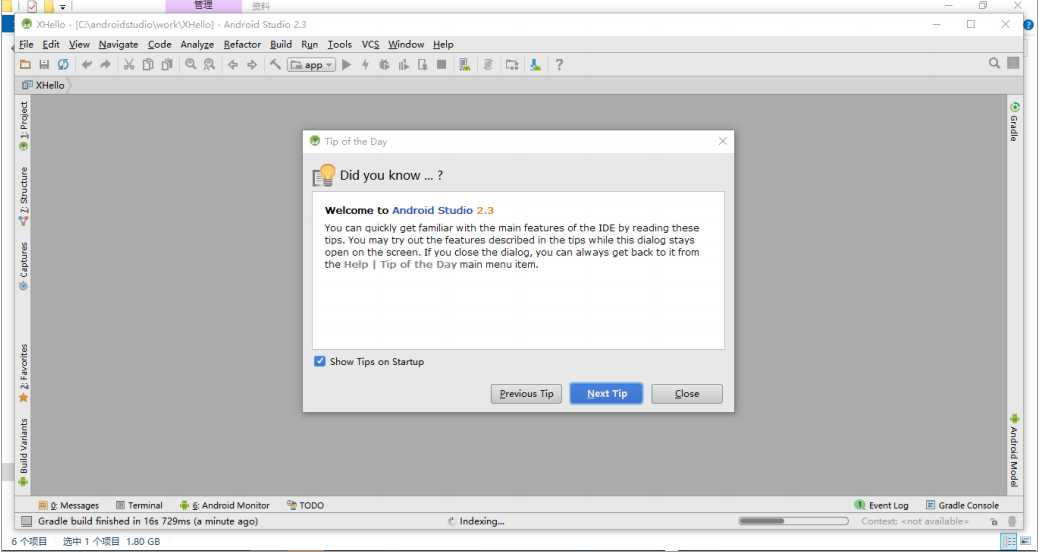This screenshot has height=552, width=1042.
Task: Click the Previous Tip button
Action: [x=526, y=393]
